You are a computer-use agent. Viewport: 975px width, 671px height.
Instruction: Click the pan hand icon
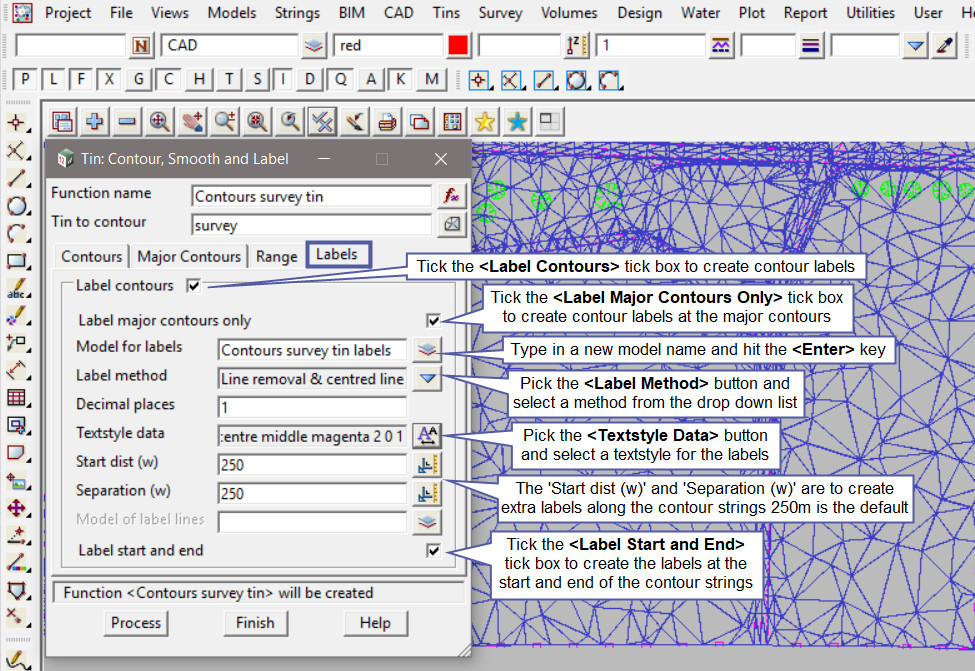pos(192,121)
